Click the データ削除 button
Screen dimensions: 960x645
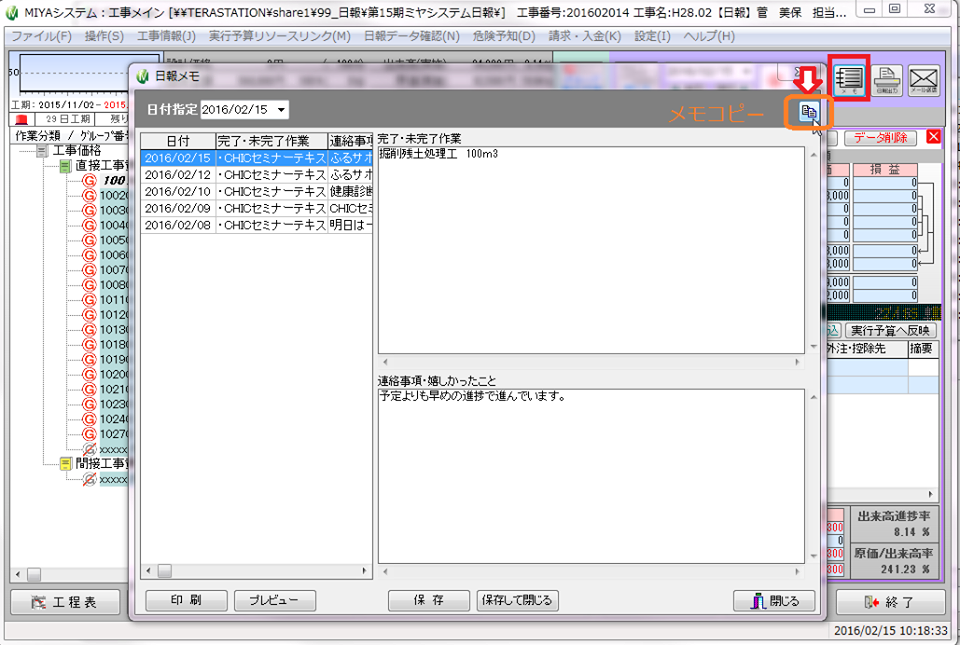pos(880,138)
